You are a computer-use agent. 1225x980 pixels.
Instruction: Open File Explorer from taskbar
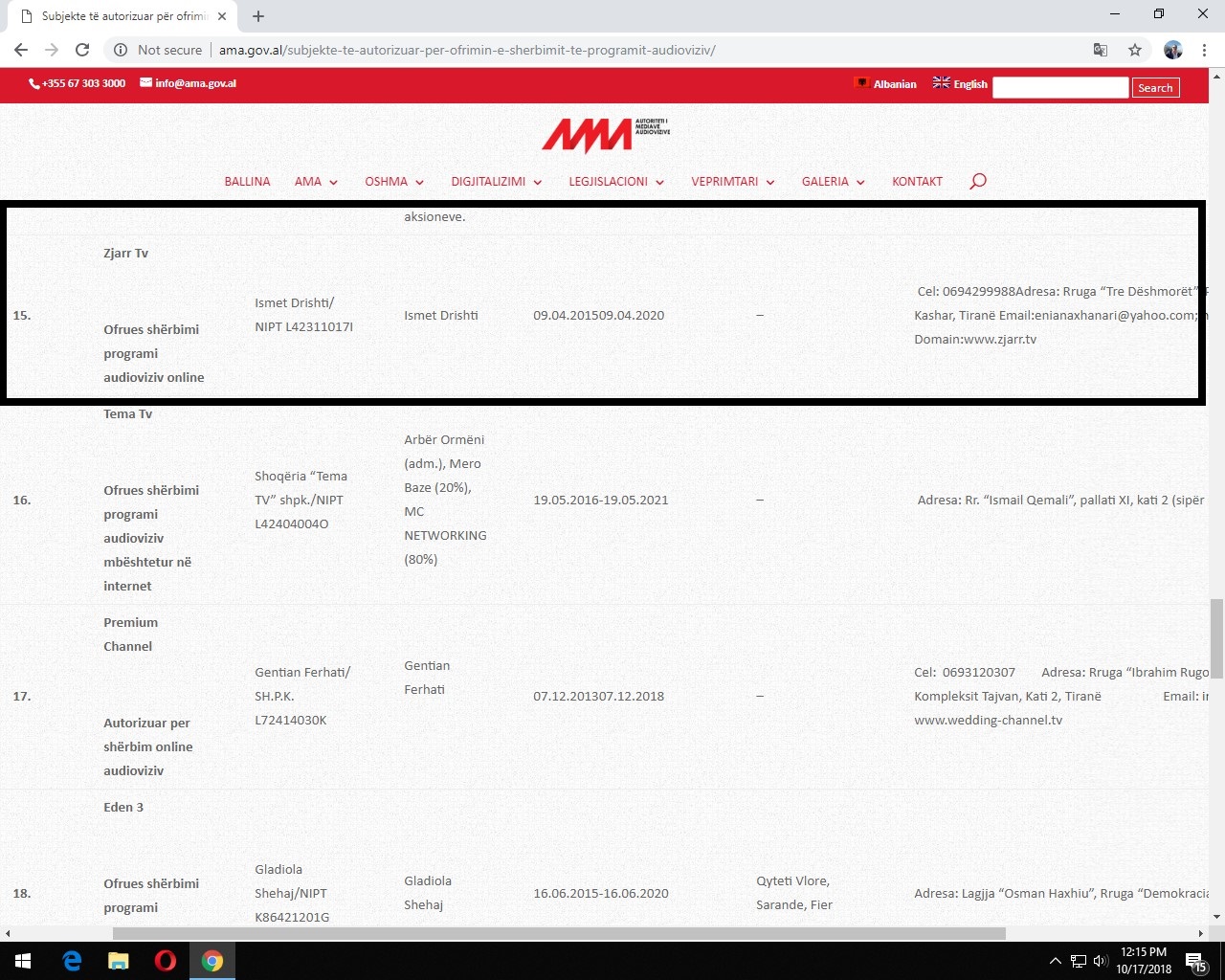point(119,961)
